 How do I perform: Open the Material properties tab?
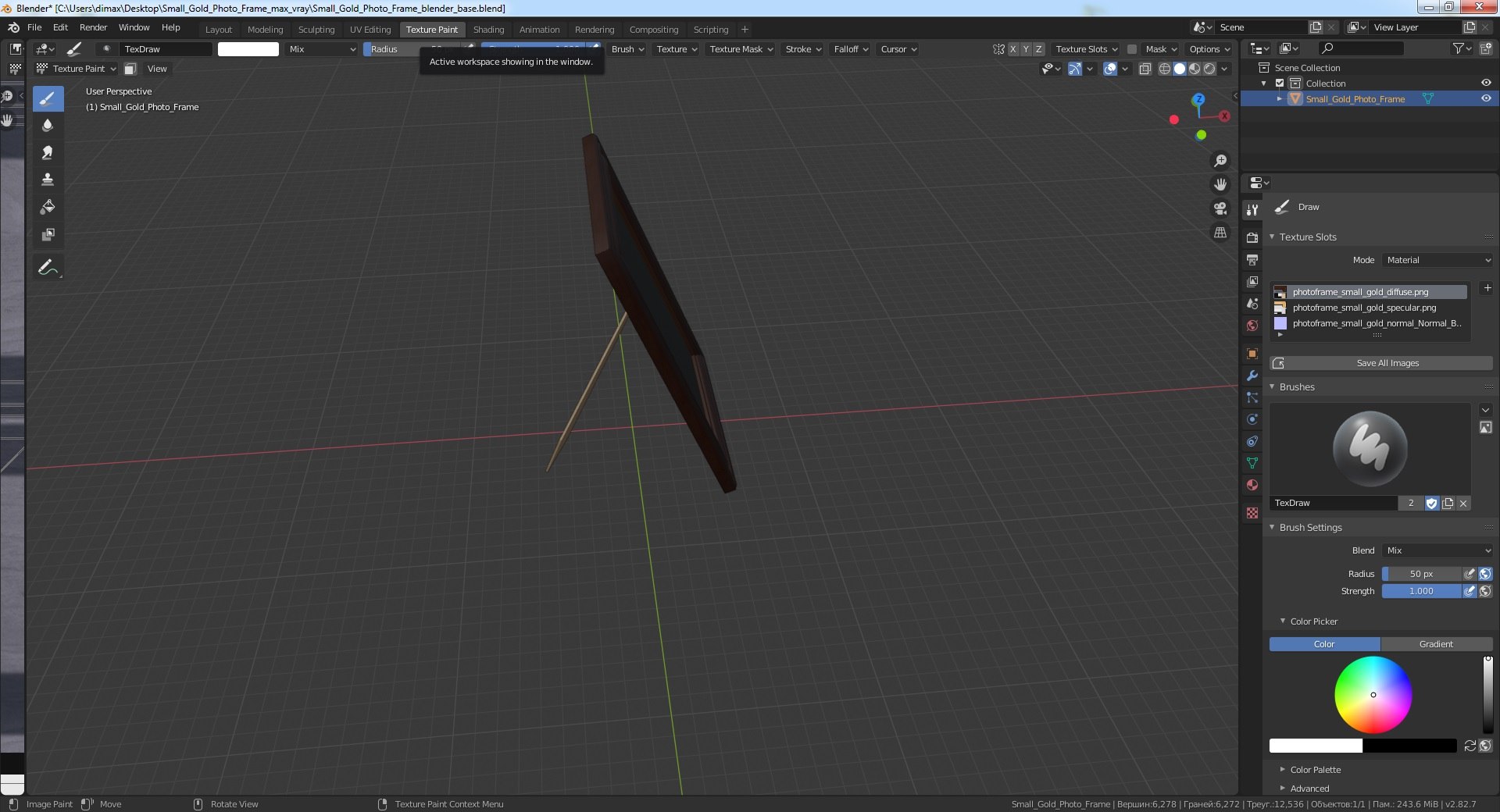[1252, 485]
